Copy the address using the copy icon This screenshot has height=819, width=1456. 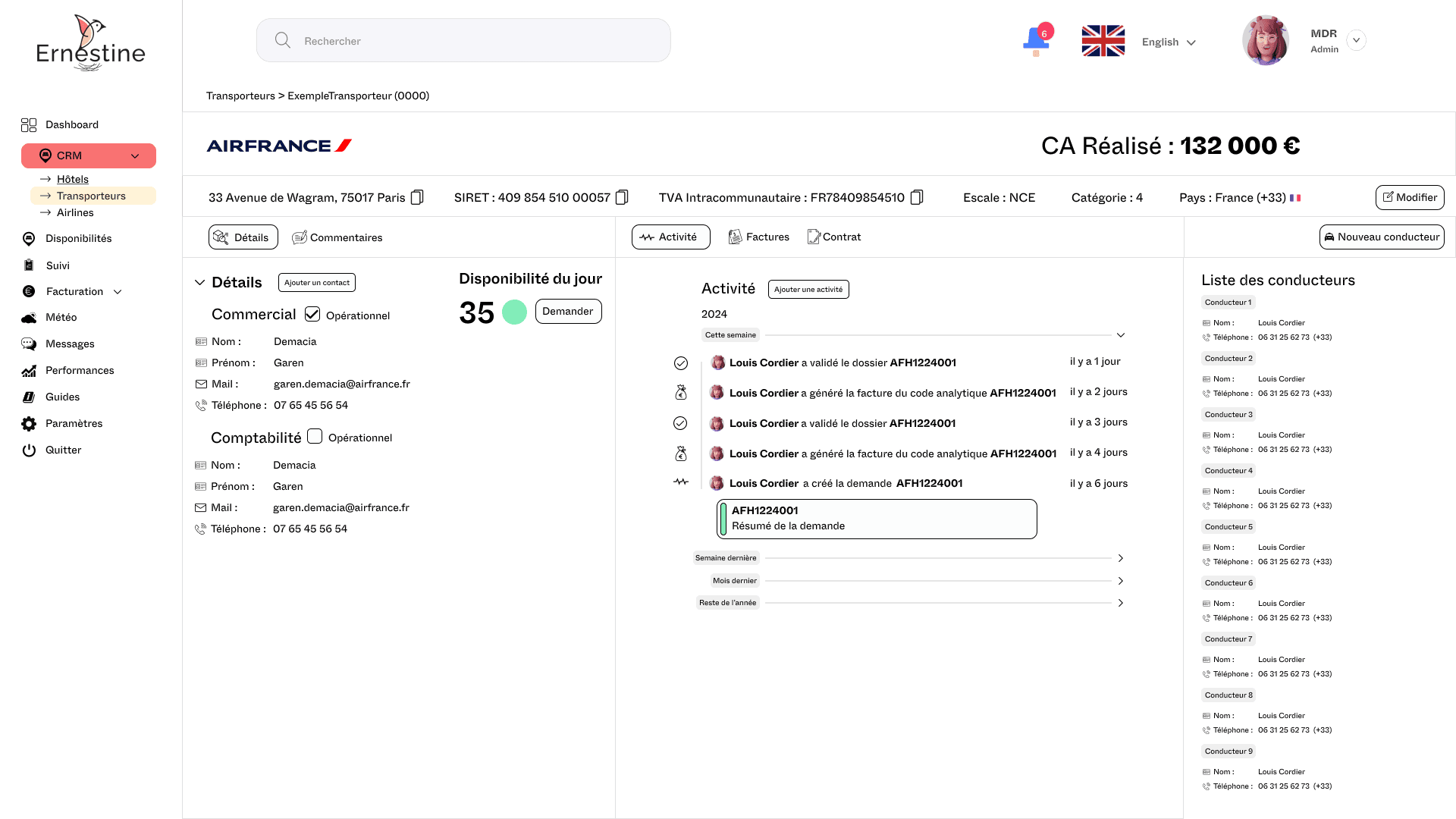click(417, 197)
